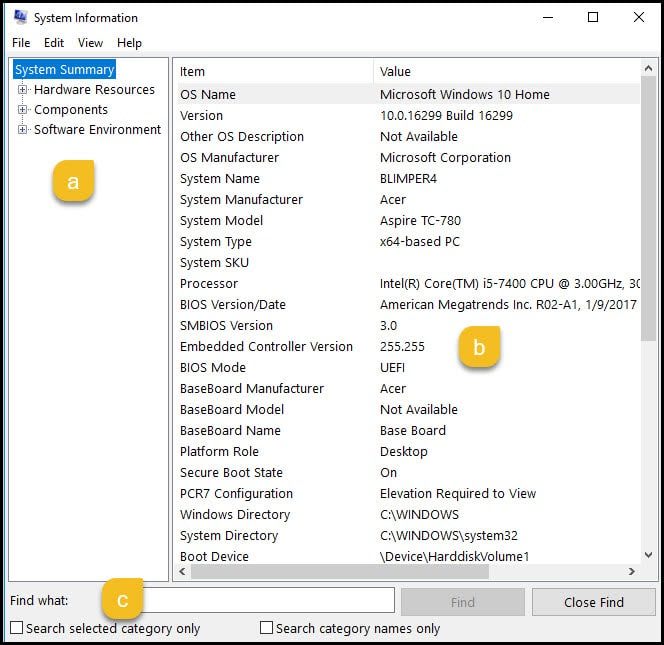Click the horizontal scrollbar thumb
664x645 pixels.
(340, 571)
